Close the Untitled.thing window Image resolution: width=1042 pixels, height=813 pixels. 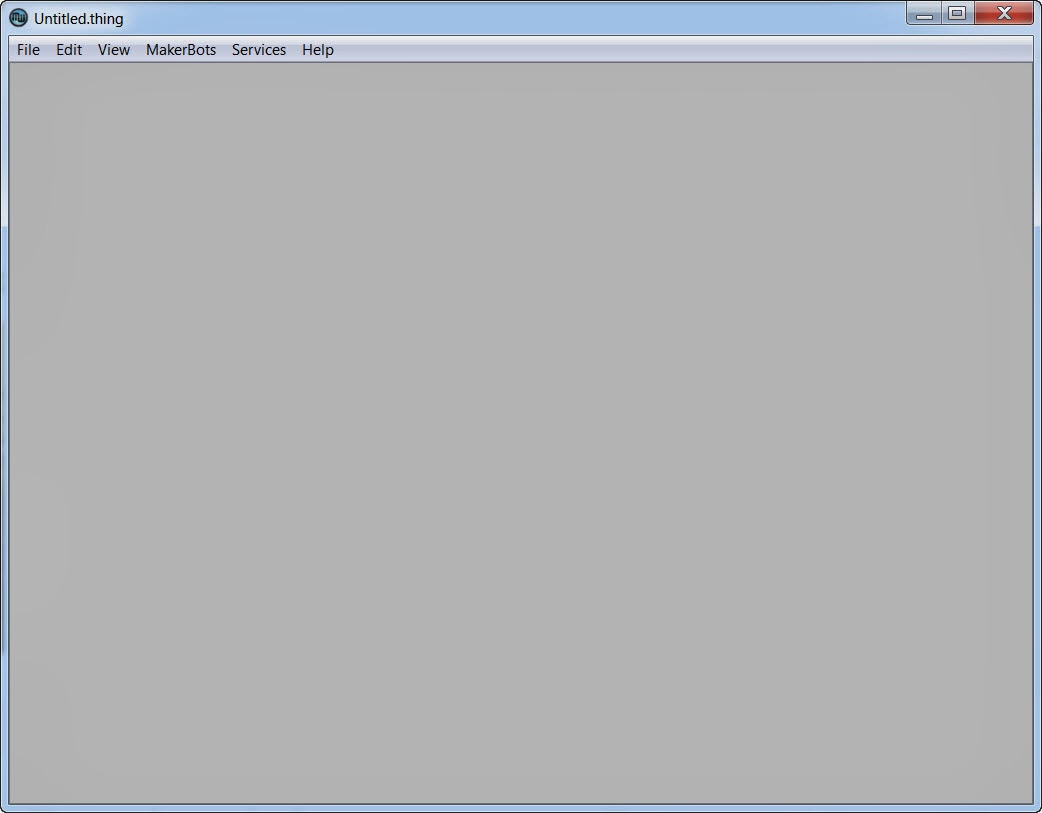tap(1004, 14)
